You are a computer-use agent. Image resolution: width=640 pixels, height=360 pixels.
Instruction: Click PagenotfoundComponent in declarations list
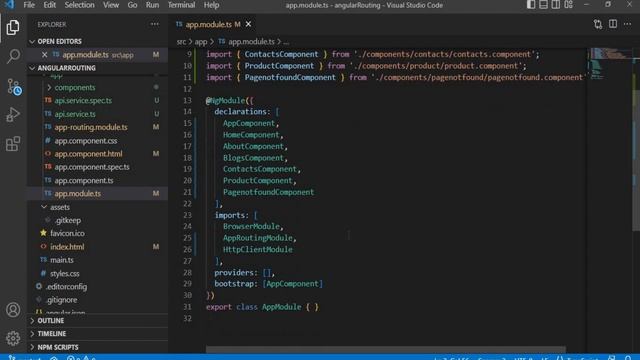(x=268, y=192)
